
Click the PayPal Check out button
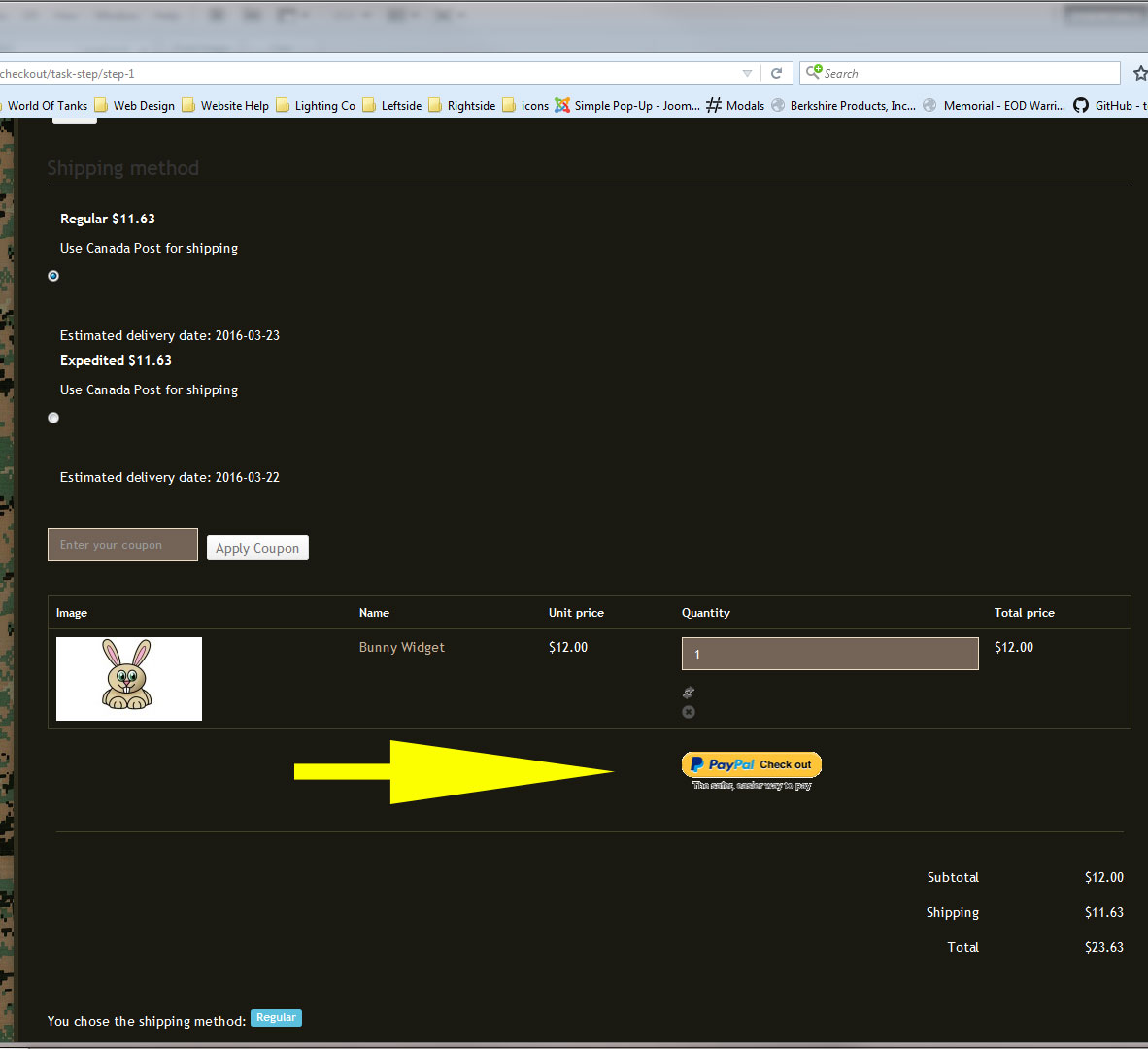pyautogui.click(x=751, y=764)
